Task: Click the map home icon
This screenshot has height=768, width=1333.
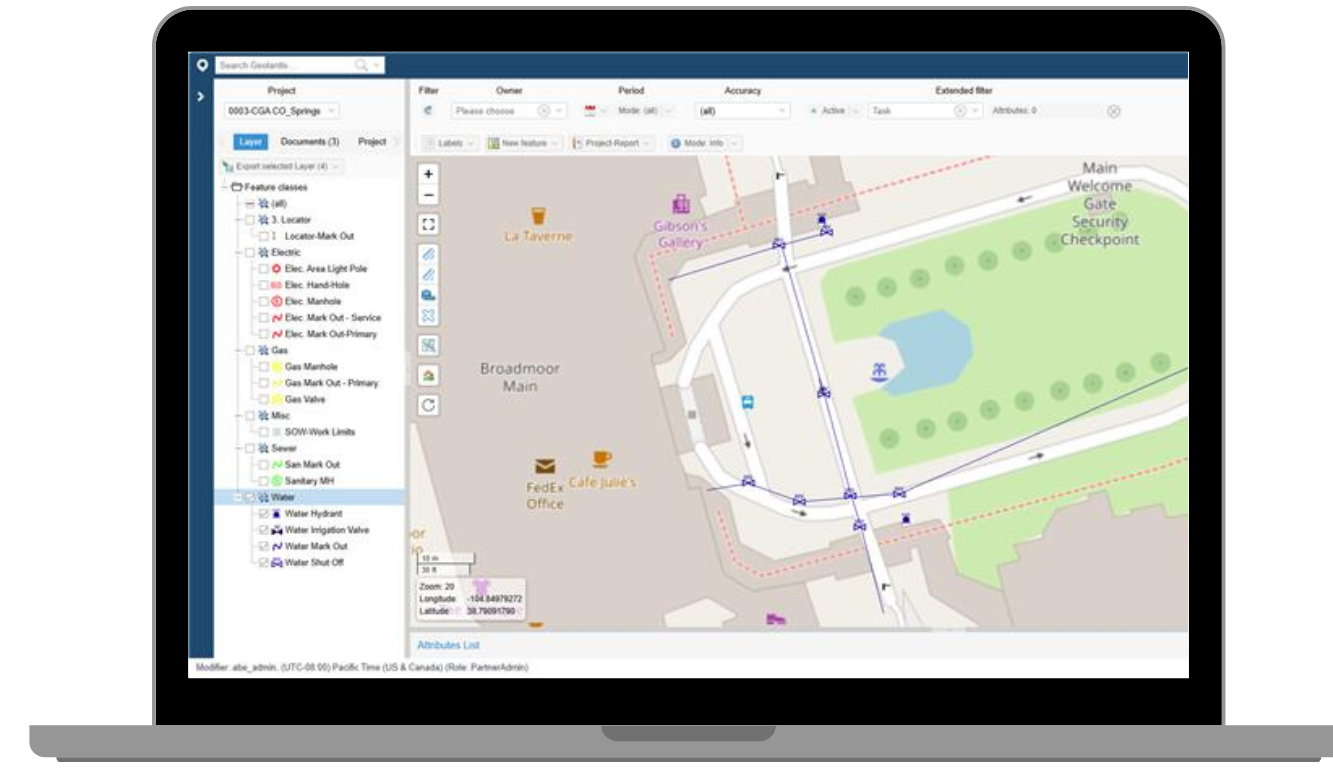Action: pos(429,375)
